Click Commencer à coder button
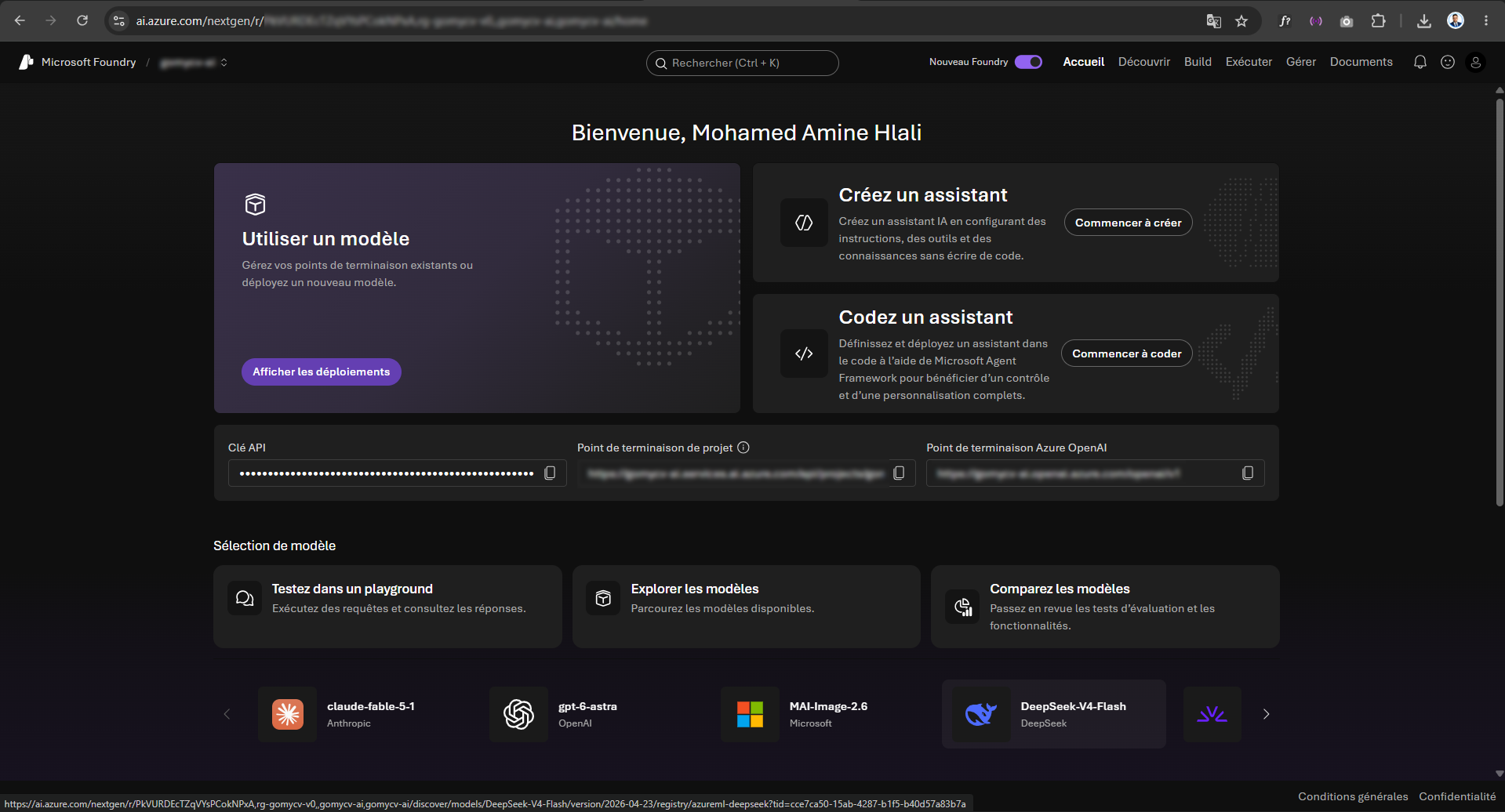 pos(1126,353)
